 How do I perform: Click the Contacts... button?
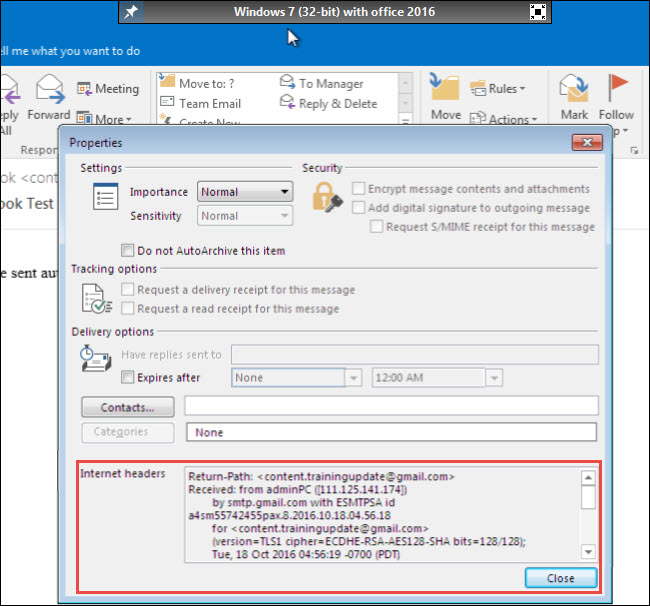click(127, 407)
